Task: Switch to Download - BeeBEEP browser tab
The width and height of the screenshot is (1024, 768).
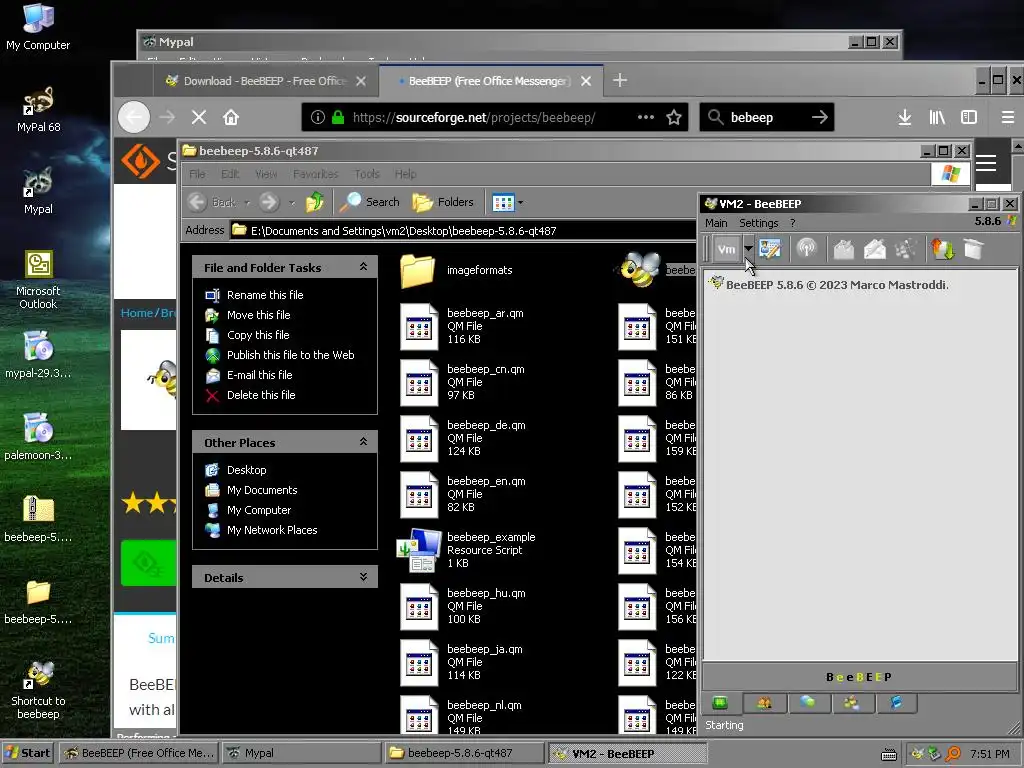Action: pos(265,81)
